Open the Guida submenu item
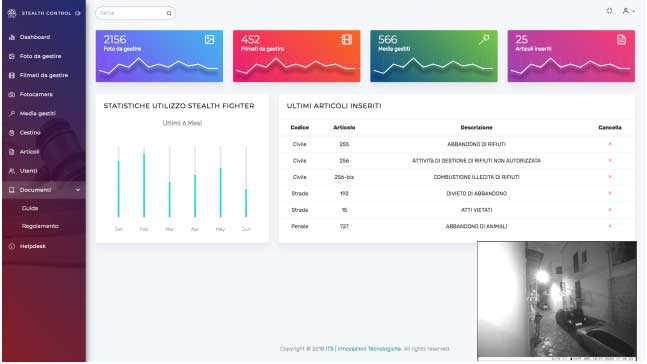647x364 pixels. pos(30,208)
